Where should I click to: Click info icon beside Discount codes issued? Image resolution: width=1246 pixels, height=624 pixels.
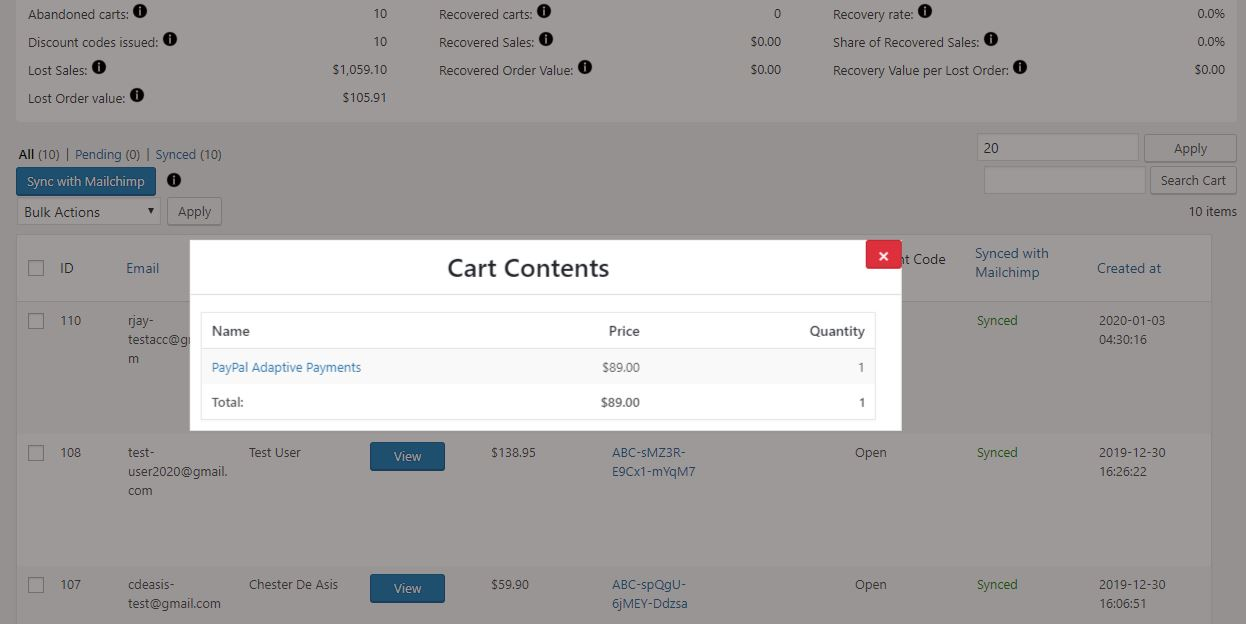(x=170, y=40)
